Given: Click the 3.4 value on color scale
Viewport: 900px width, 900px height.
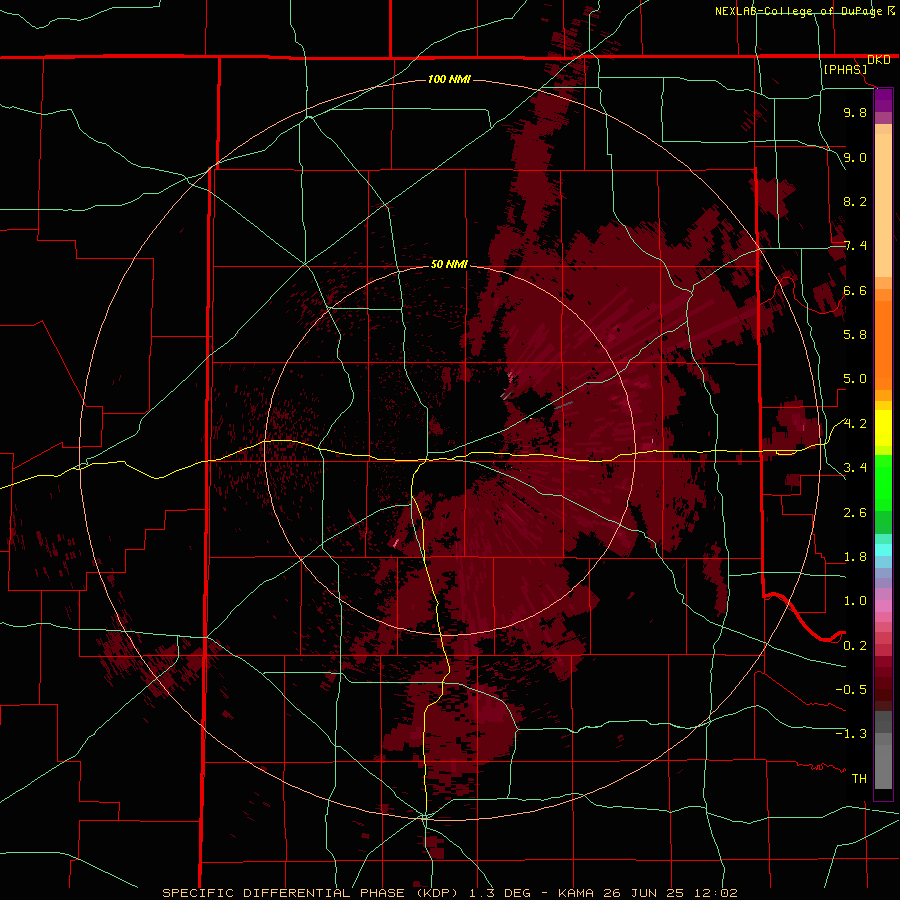Looking at the screenshot, I should [x=855, y=468].
